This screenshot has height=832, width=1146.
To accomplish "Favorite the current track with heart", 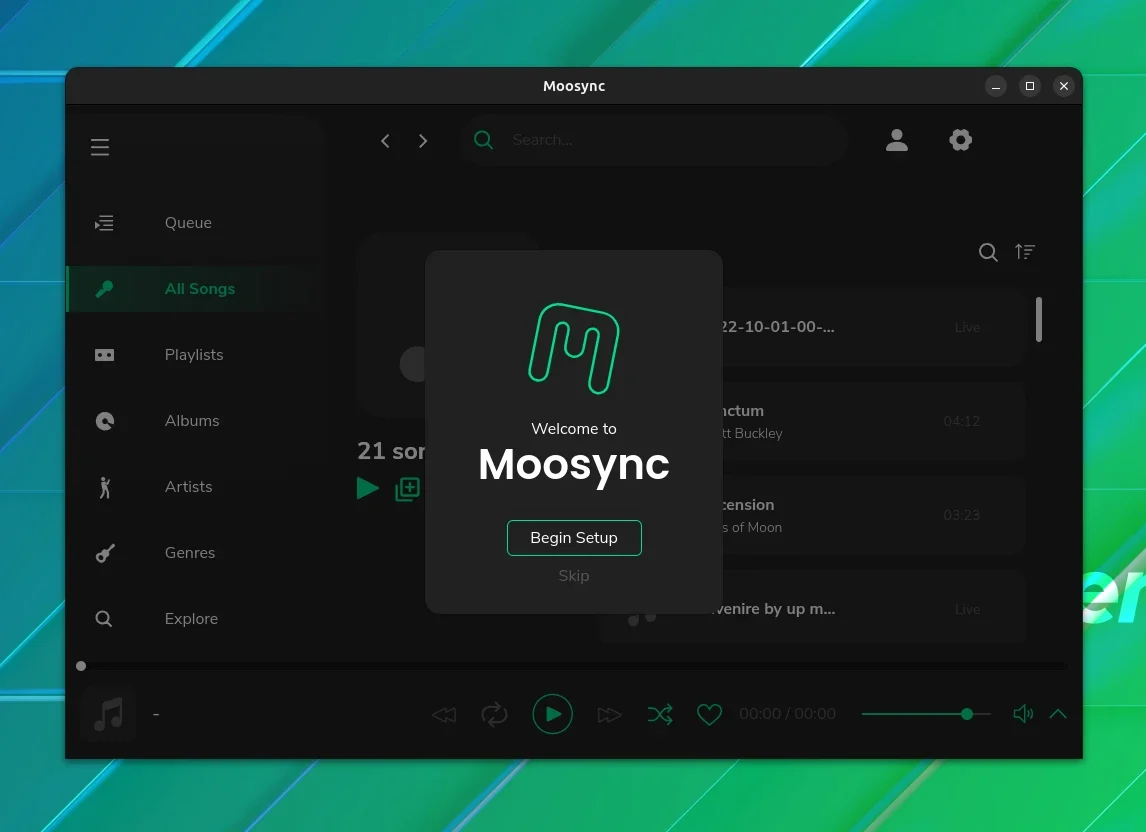I will pos(709,714).
